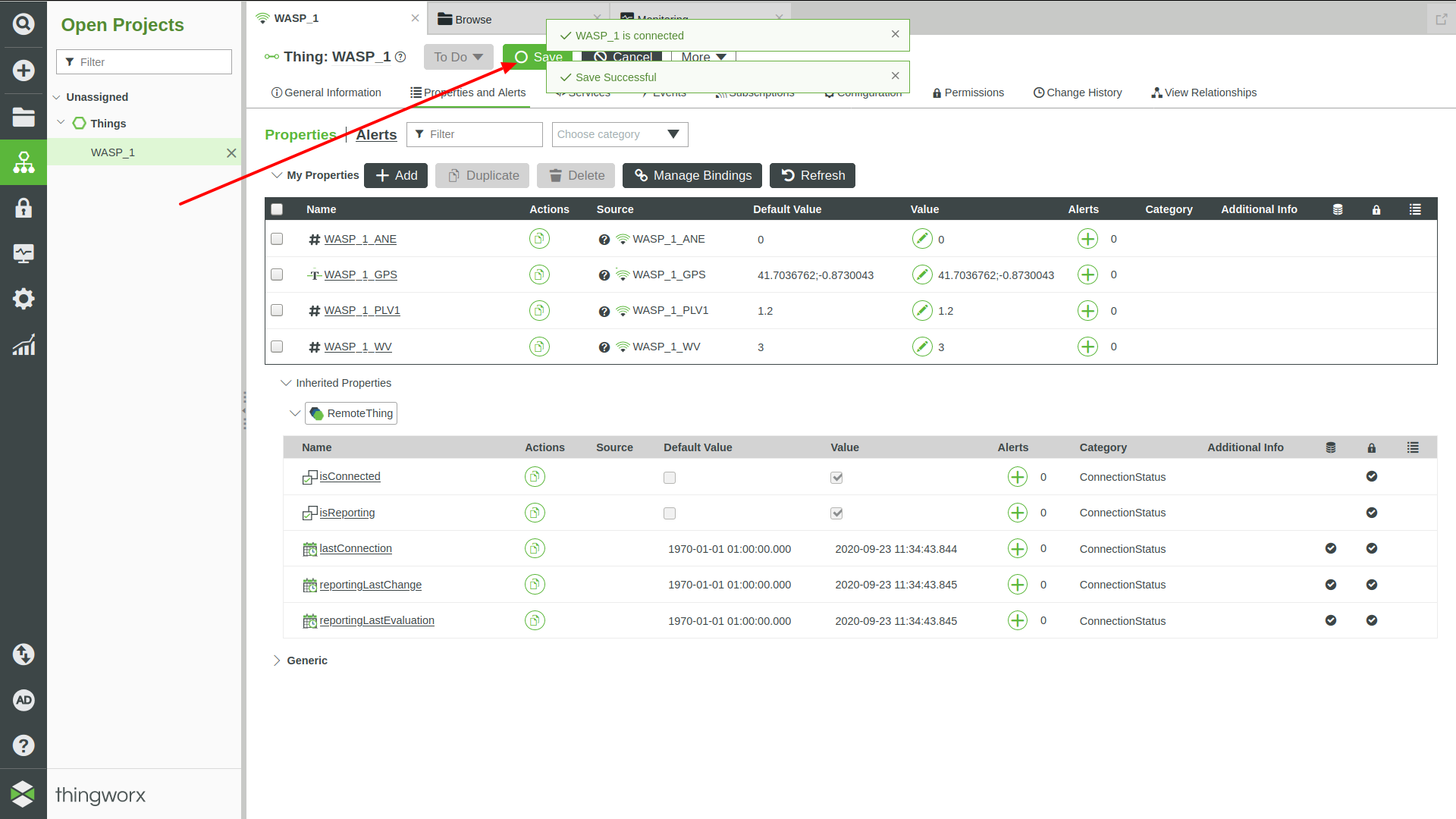The width and height of the screenshot is (1456, 819).
Task: Open the settings gear sidebar icon
Action: [24, 299]
